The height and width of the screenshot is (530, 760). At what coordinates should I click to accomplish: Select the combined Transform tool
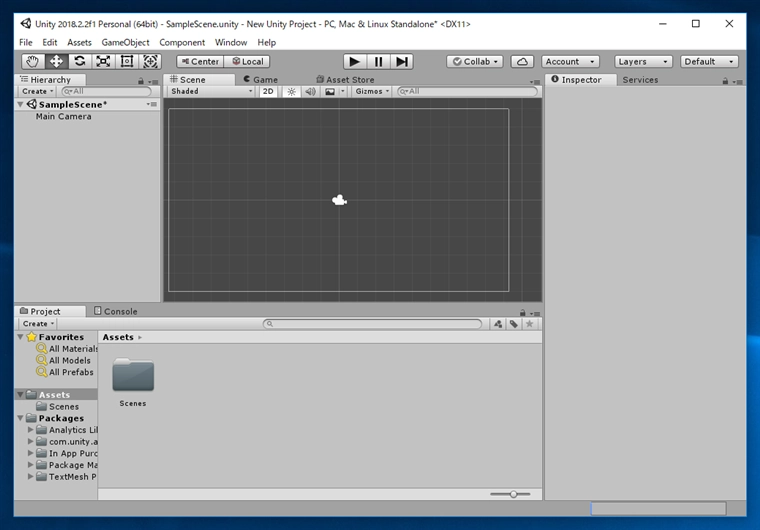(x=150, y=62)
